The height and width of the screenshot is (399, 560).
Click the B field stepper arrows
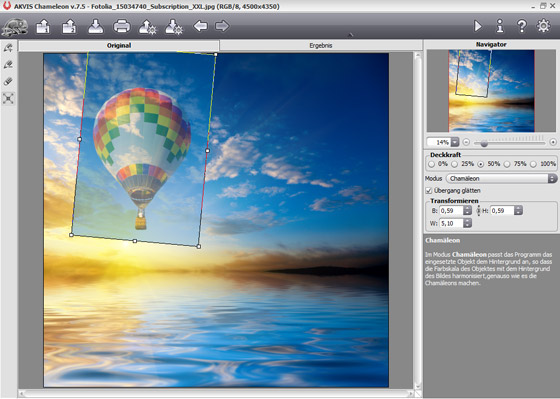pos(467,211)
